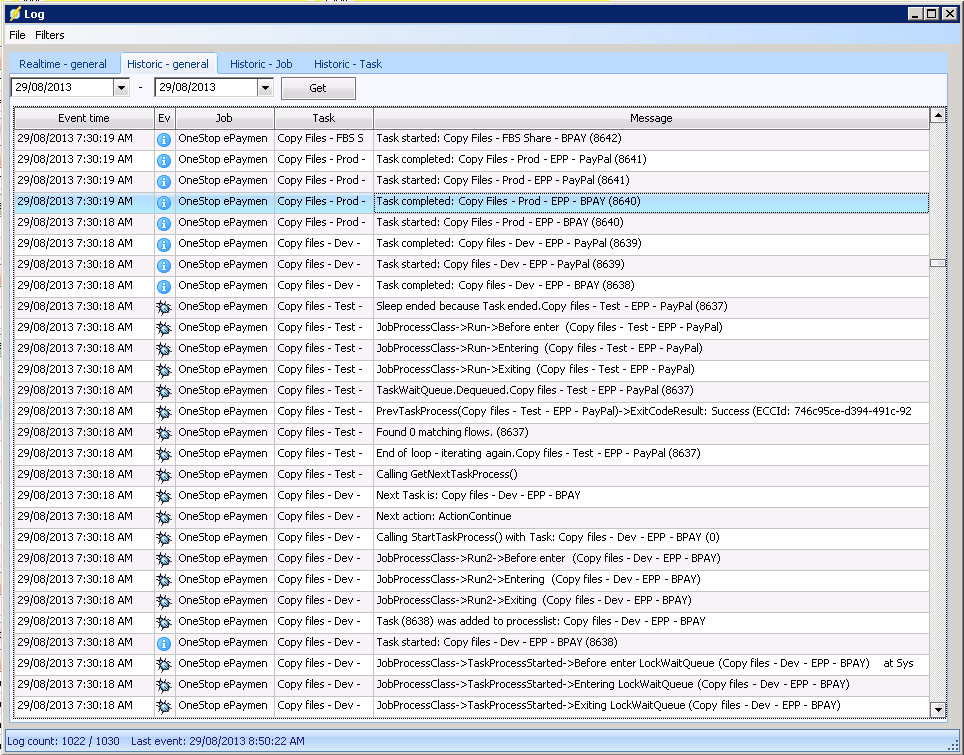Sort by the Event time column header
Viewport: 964px width, 755px height.
(x=84, y=118)
